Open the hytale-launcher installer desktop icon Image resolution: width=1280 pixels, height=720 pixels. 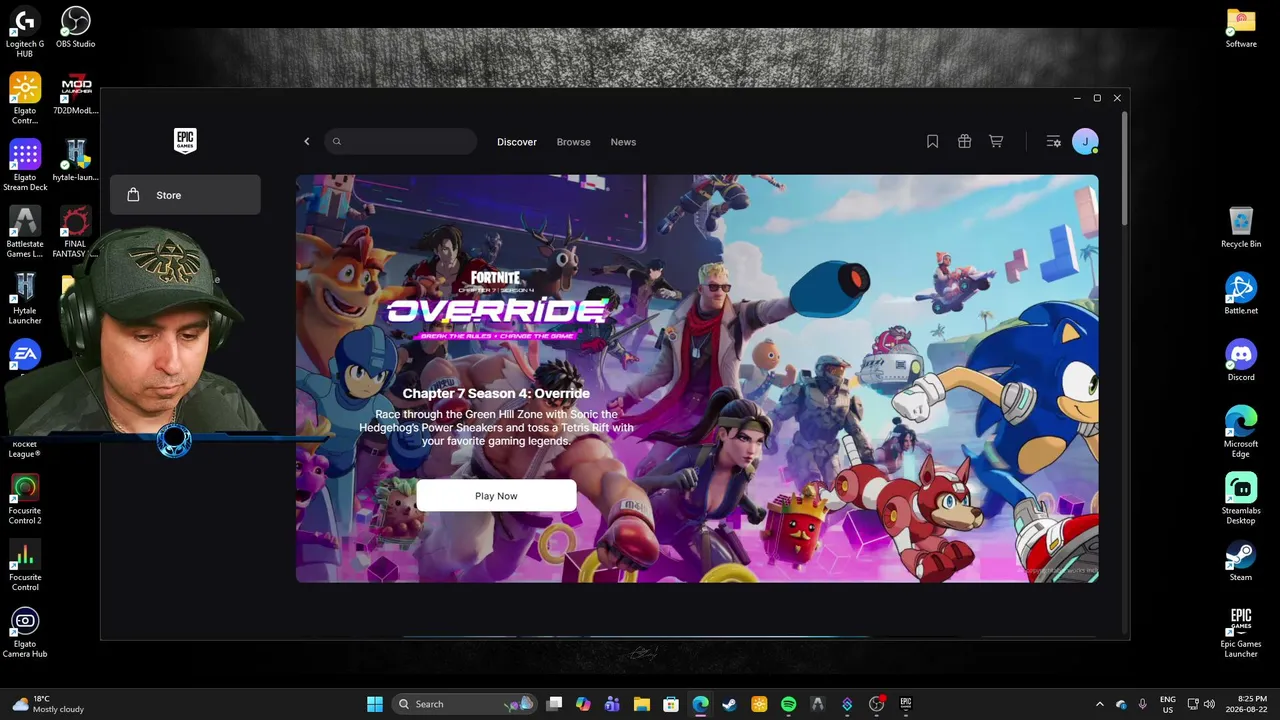tap(76, 161)
